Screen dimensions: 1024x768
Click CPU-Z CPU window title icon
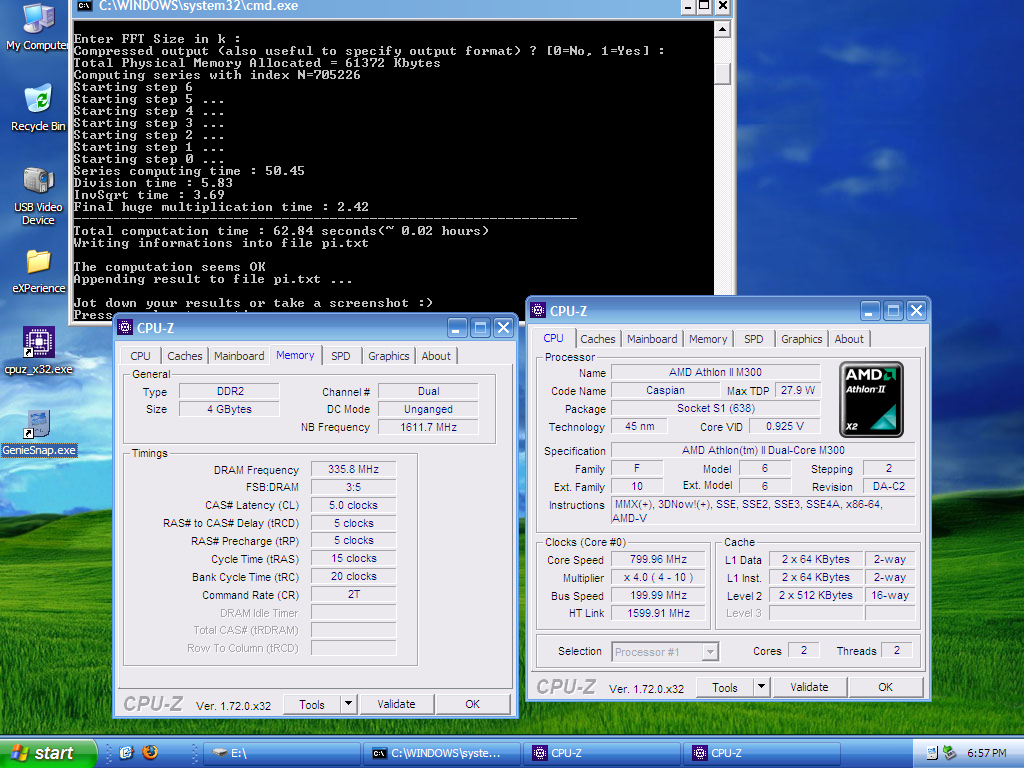537,310
